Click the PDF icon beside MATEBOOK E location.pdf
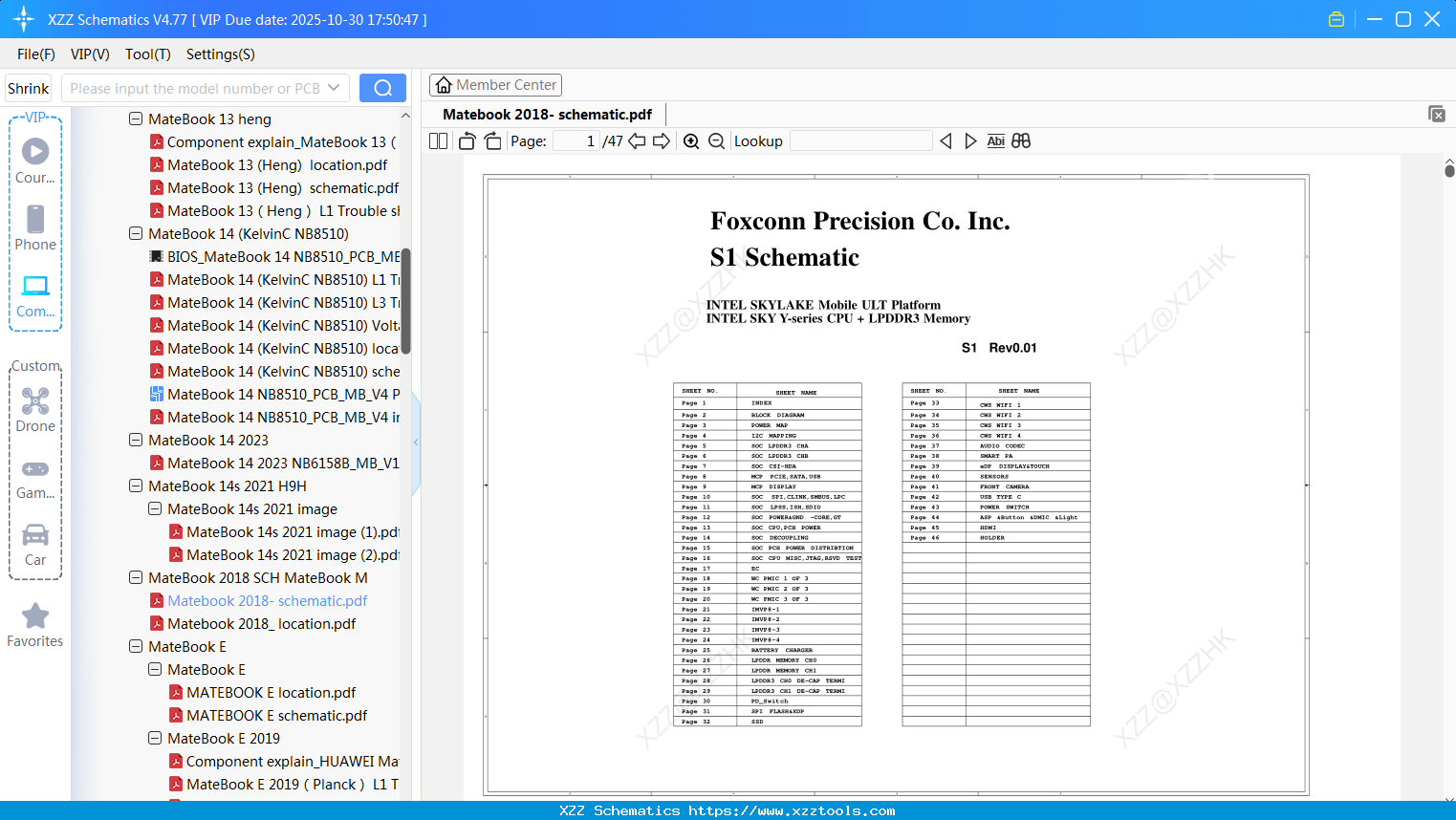The width and height of the screenshot is (1456, 820). pos(176,693)
